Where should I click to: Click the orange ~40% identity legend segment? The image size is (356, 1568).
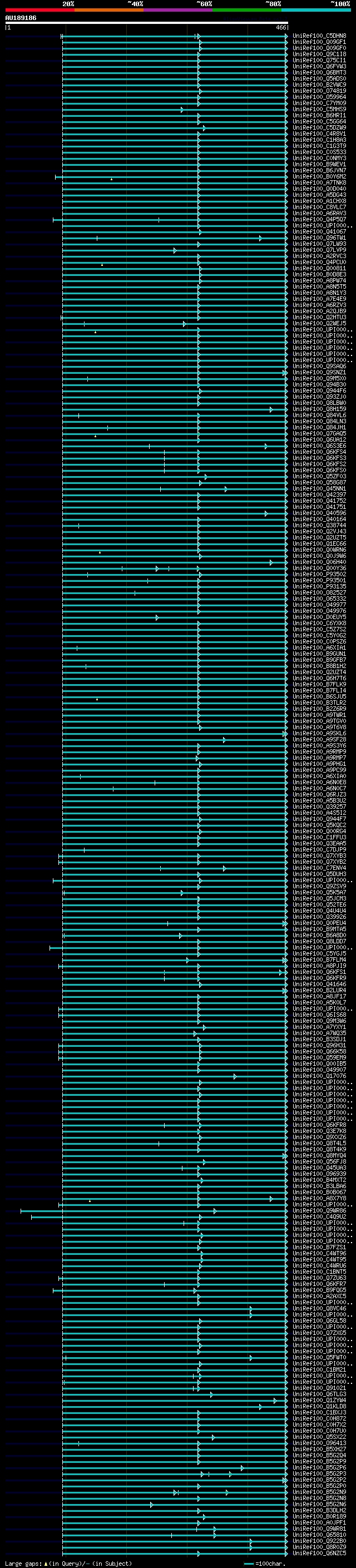click(x=109, y=10)
